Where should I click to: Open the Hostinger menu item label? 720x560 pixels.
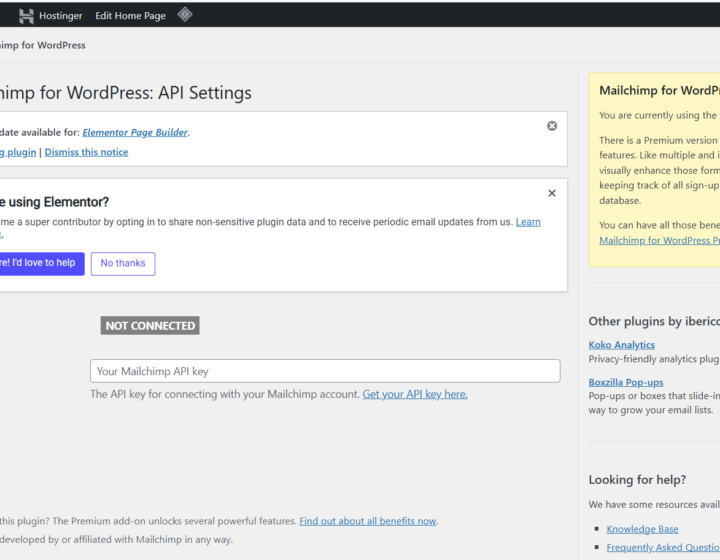pos(60,16)
